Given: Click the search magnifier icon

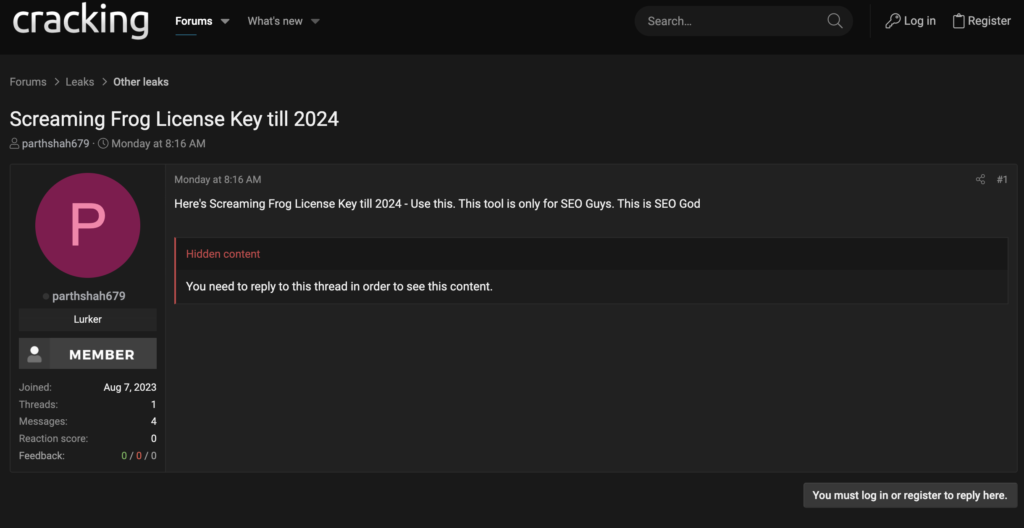Looking at the screenshot, I should (835, 21).
